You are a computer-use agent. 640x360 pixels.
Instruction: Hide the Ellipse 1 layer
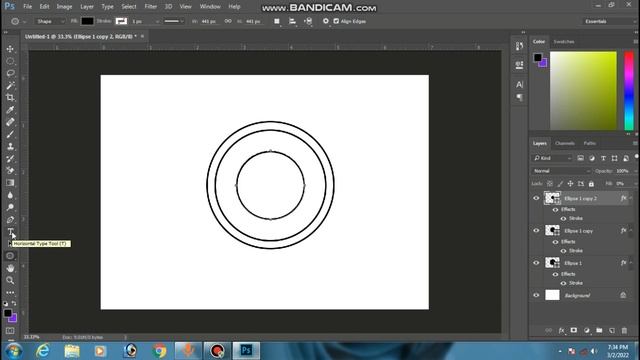click(x=536, y=263)
